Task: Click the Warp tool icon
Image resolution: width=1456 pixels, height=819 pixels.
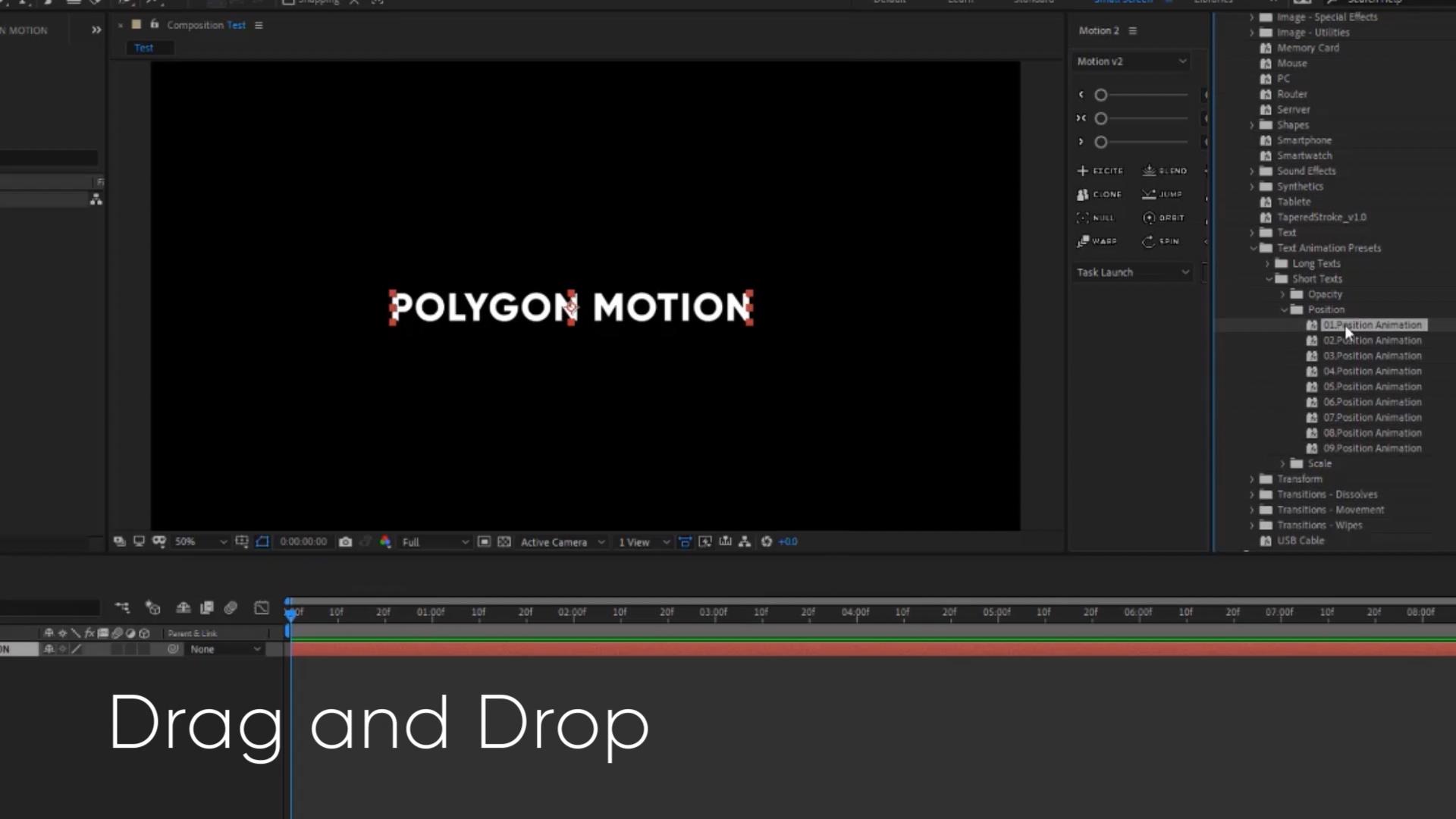Action: point(1083,241)
